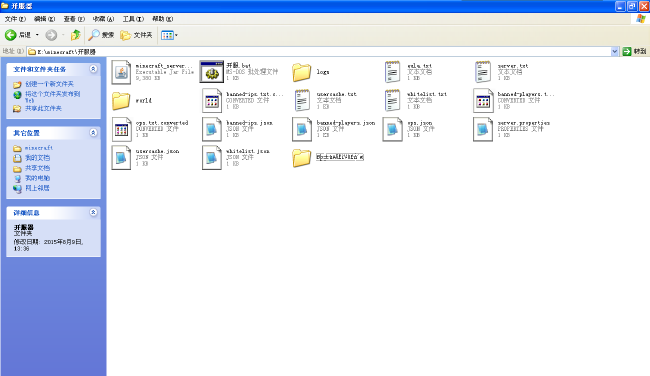Select the folder icon being renamed
Viewport: 650px width, 376px height.
[x=302, y=158]
